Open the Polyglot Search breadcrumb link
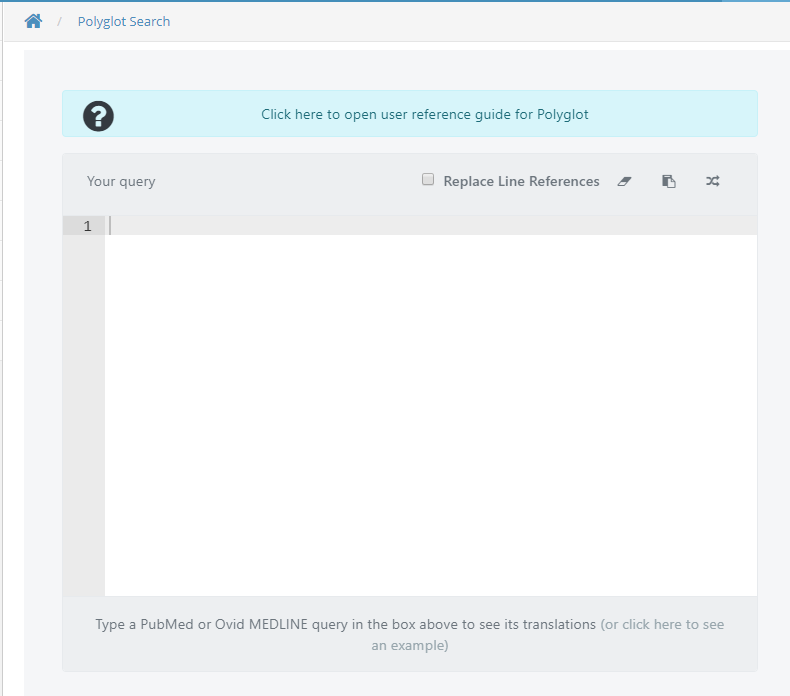Screen dimensions: 790x696 [x=124, y=22]
